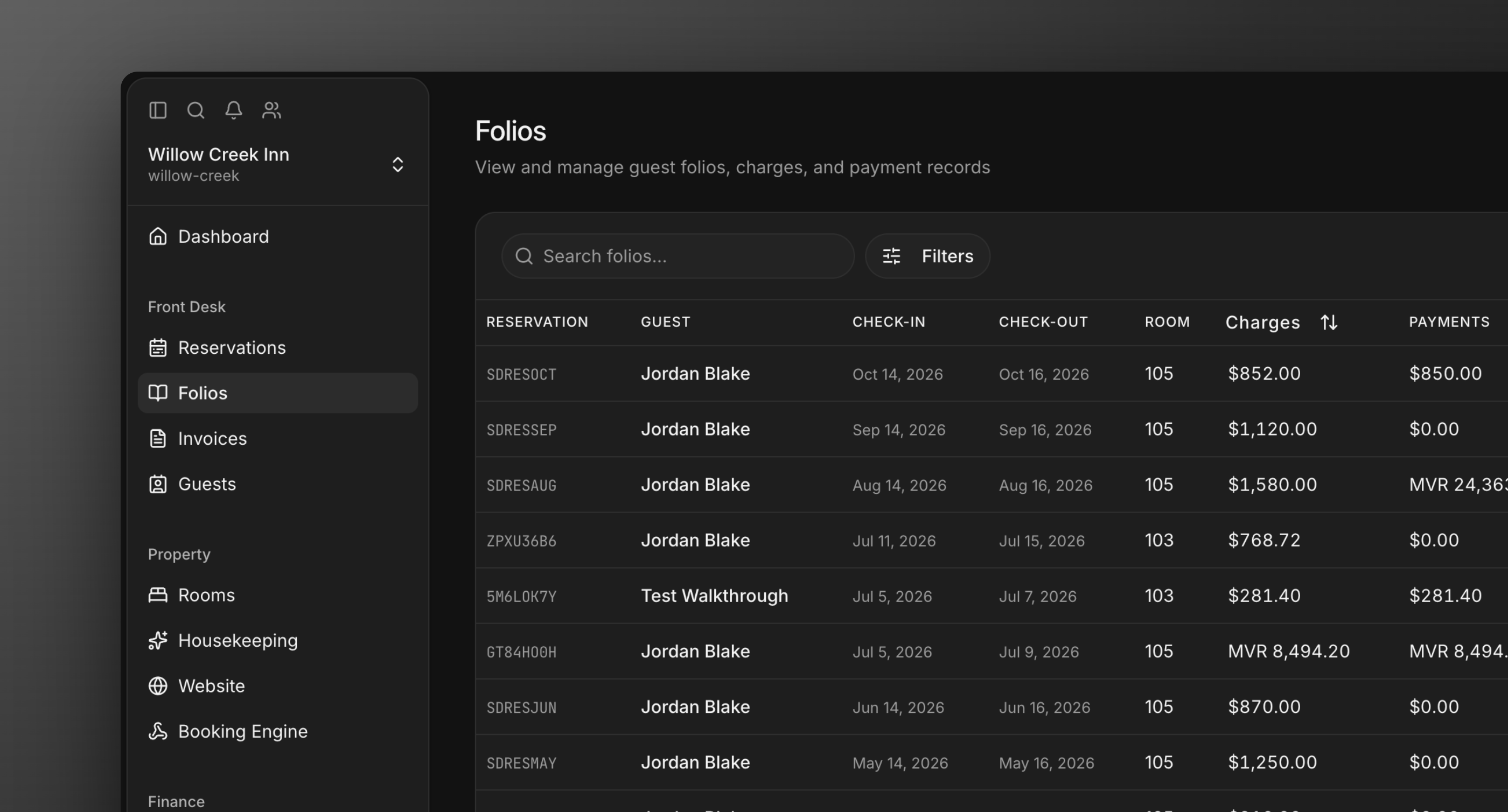The image size is (1508, 812).
Task: Click charges value $852.00
Action: (x=1264, y=374)
